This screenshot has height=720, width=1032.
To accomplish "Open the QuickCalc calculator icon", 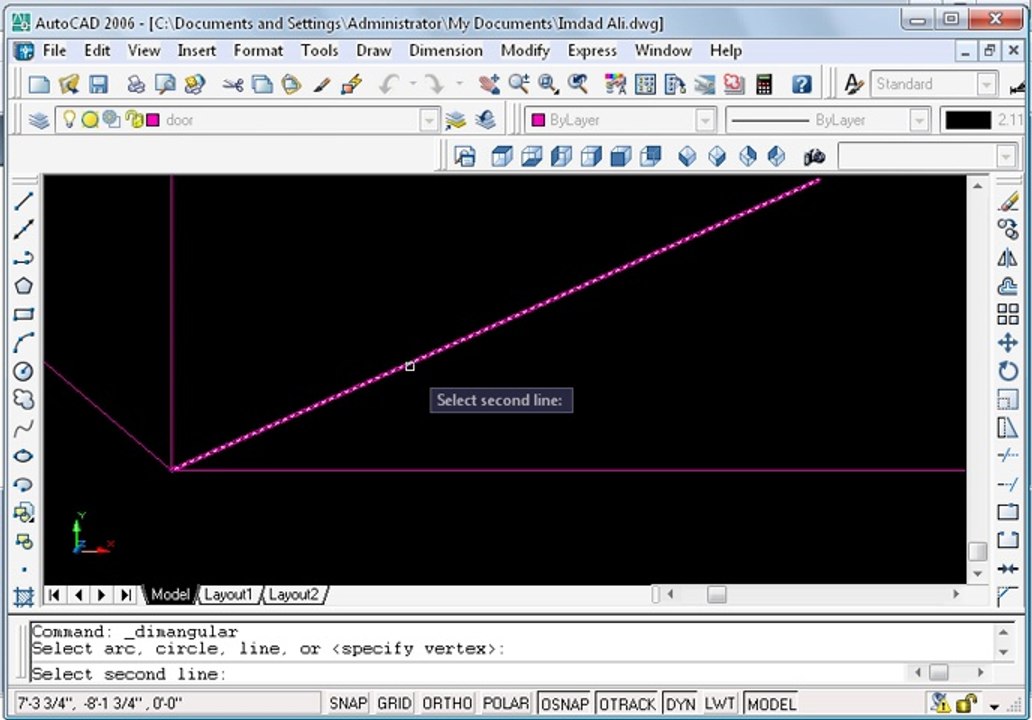I will 764,84.
